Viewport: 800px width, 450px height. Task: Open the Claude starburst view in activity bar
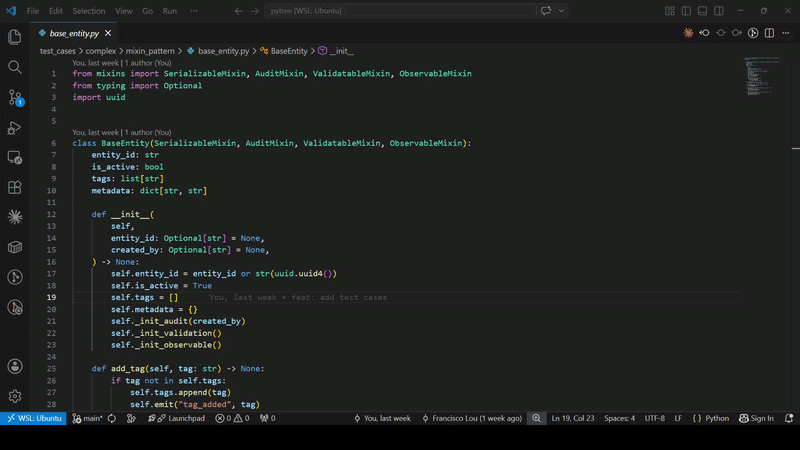pos(15,217)
